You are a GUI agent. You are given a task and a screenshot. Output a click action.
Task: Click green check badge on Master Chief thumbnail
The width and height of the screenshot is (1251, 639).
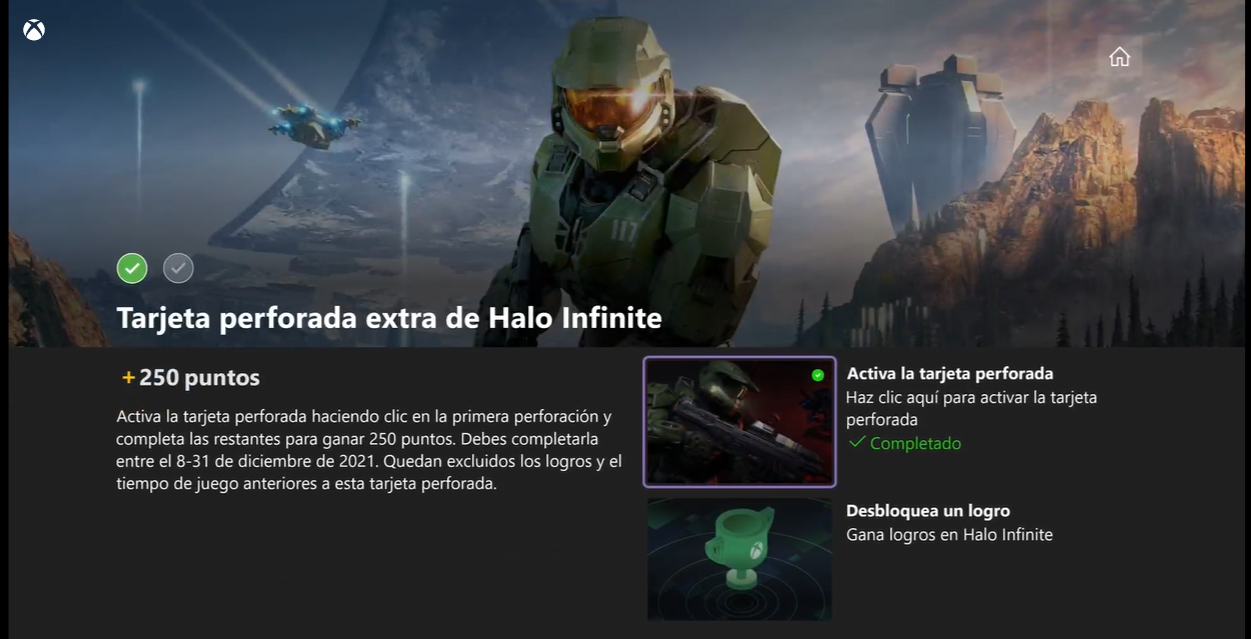(x=818, y=375)
